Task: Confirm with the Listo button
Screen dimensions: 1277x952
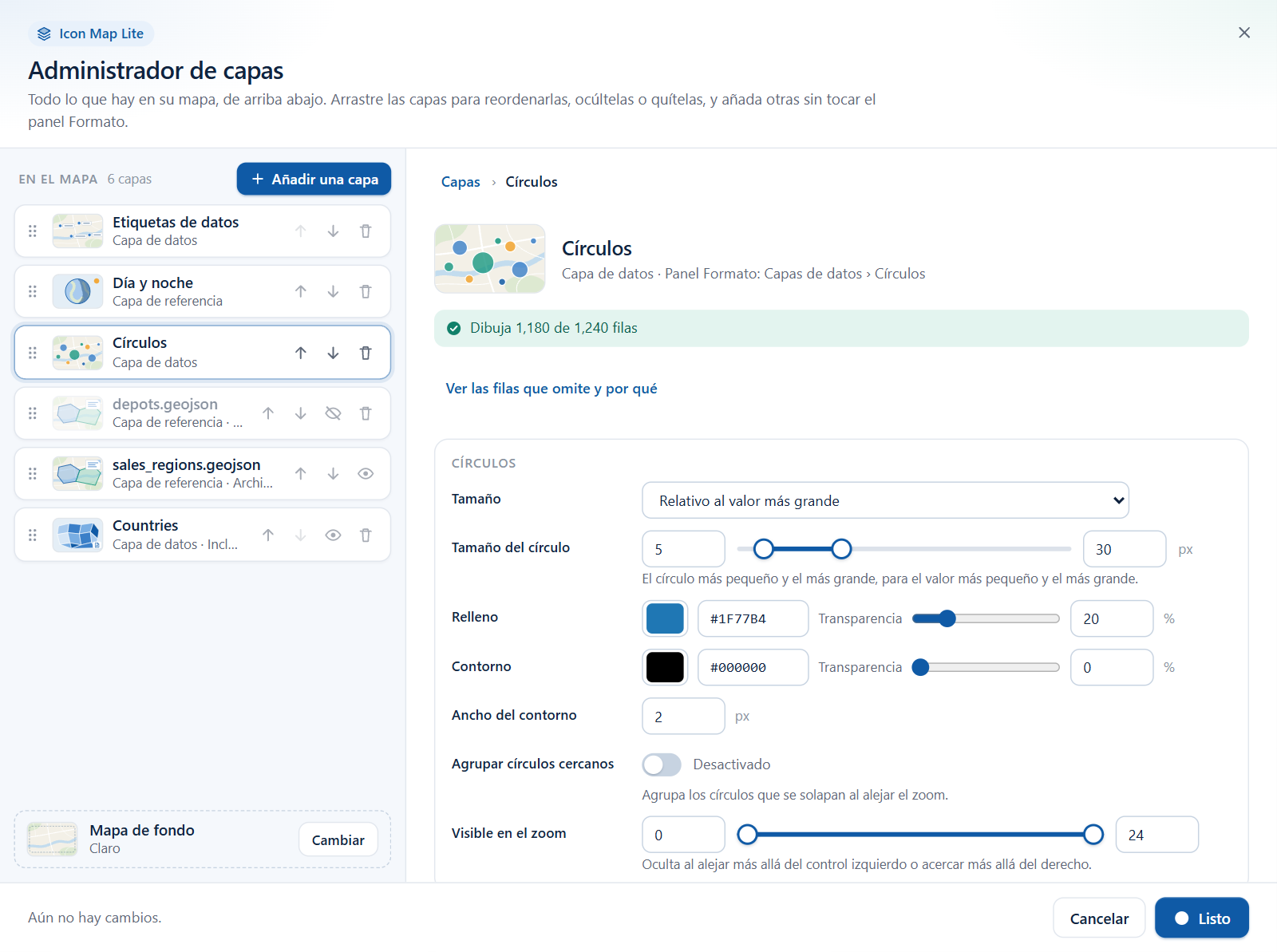Action: 1202,918
